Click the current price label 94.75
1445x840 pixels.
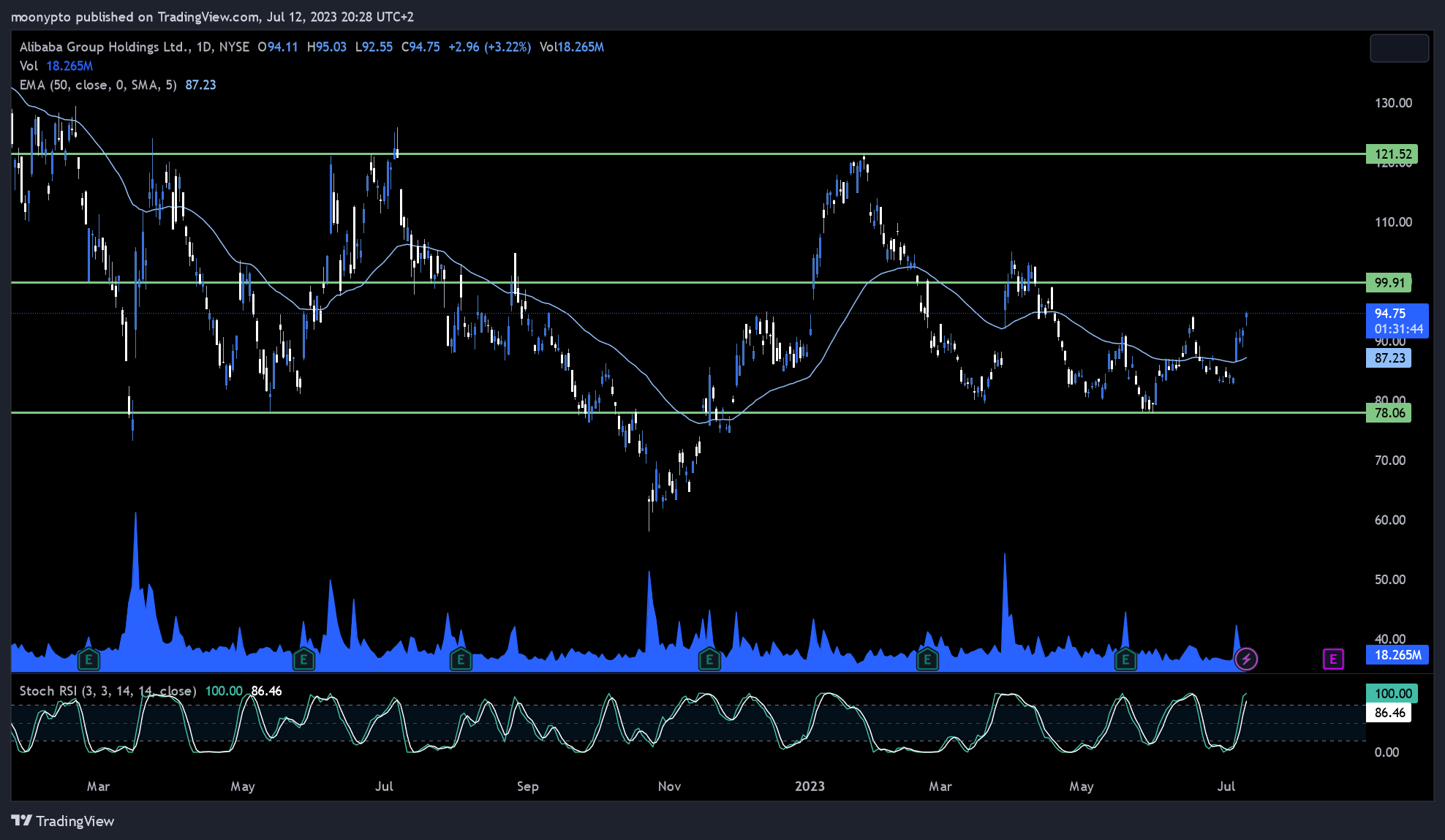pos(1389,313)
